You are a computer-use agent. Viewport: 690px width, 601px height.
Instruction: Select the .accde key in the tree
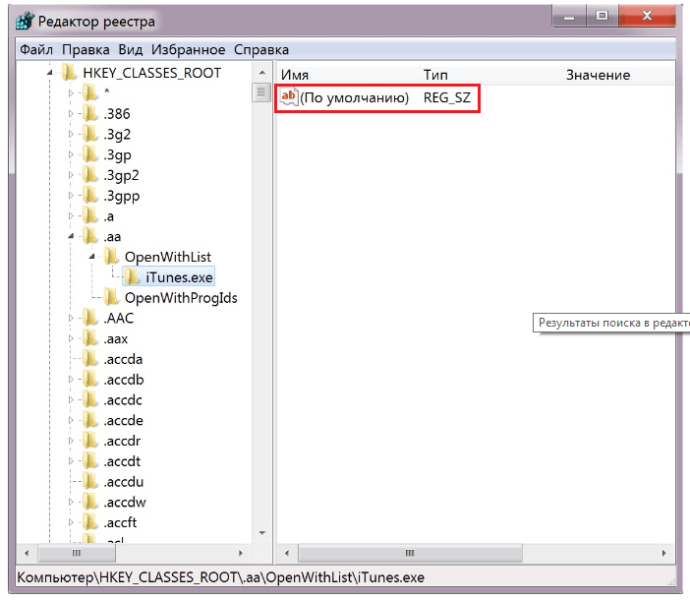pos(123,421)
